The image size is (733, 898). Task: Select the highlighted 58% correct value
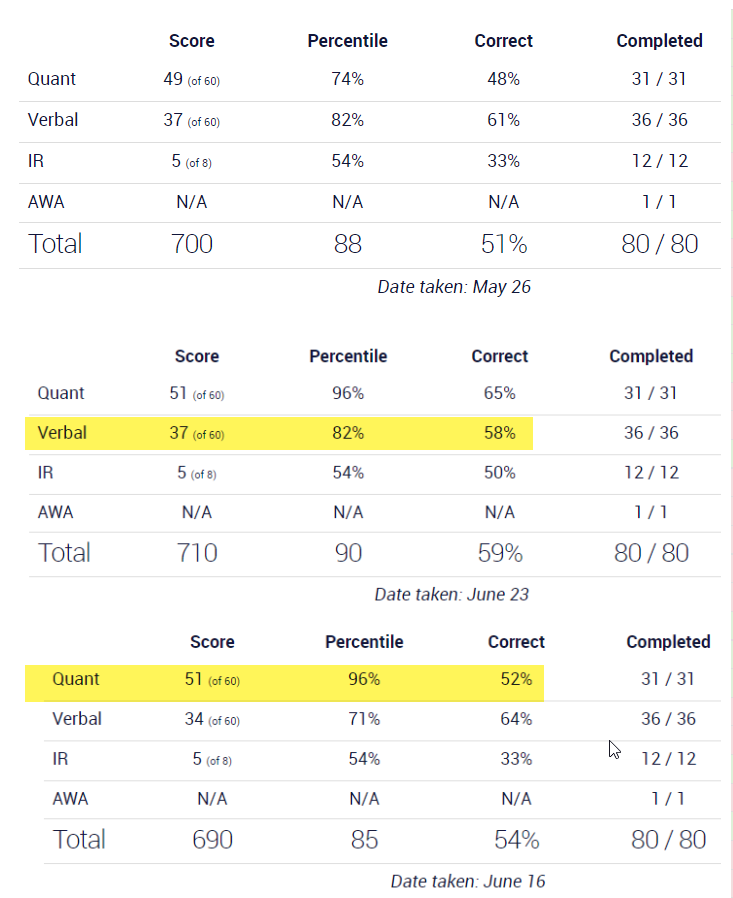[499, 433]
